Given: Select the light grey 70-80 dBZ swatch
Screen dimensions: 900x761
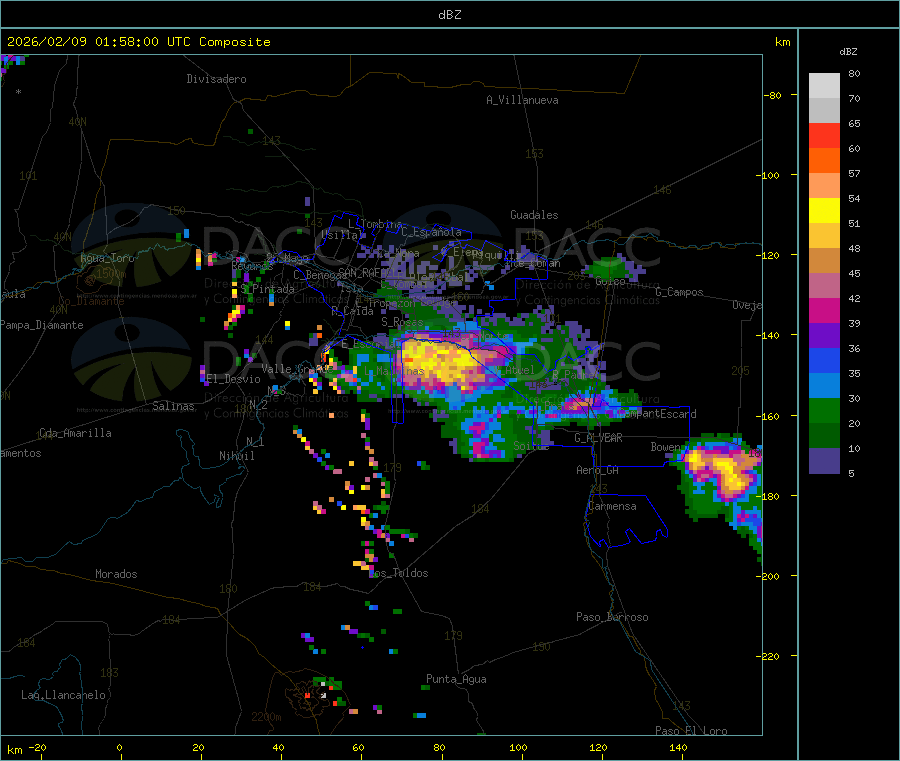Looking at the screenshot, I should (x=824, y=86).
